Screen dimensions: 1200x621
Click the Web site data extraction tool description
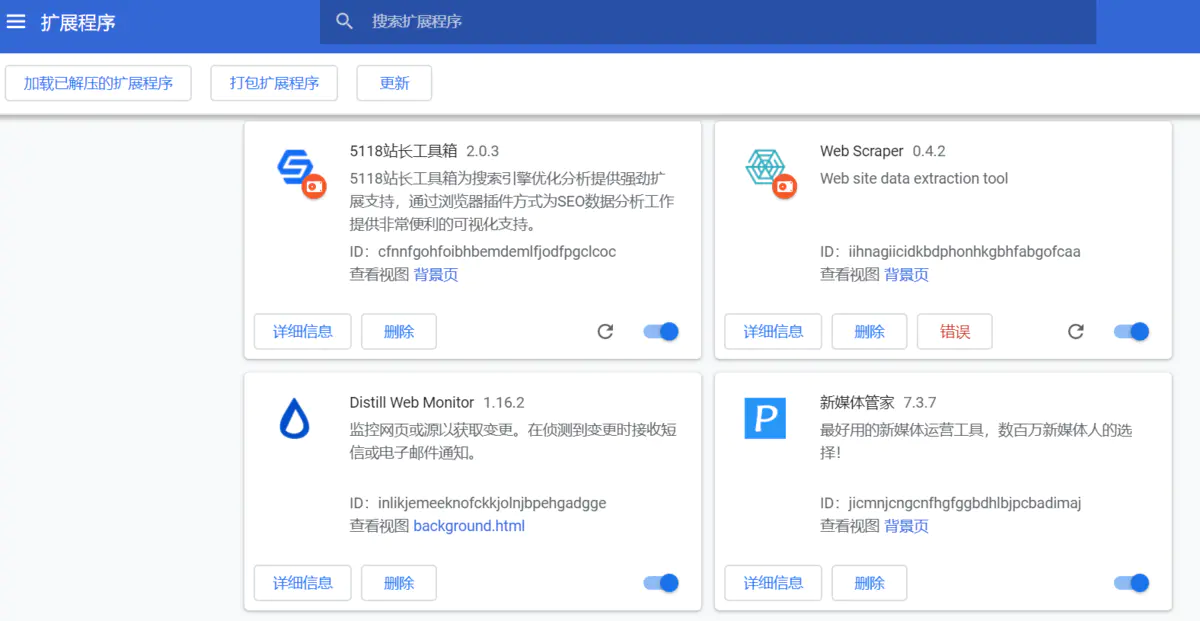pos(914,179)
